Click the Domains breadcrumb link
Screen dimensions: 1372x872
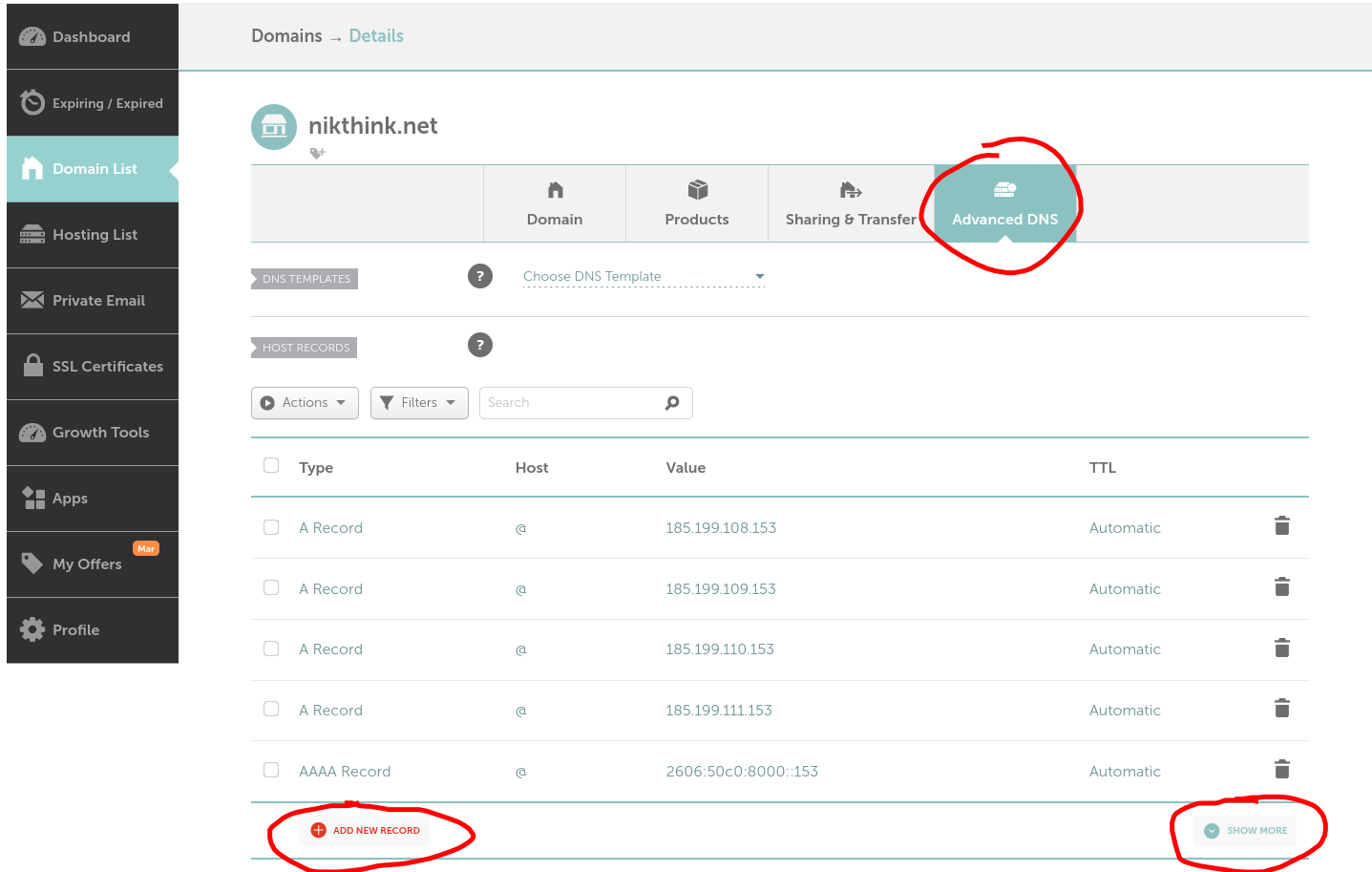(x=285, y=35)
